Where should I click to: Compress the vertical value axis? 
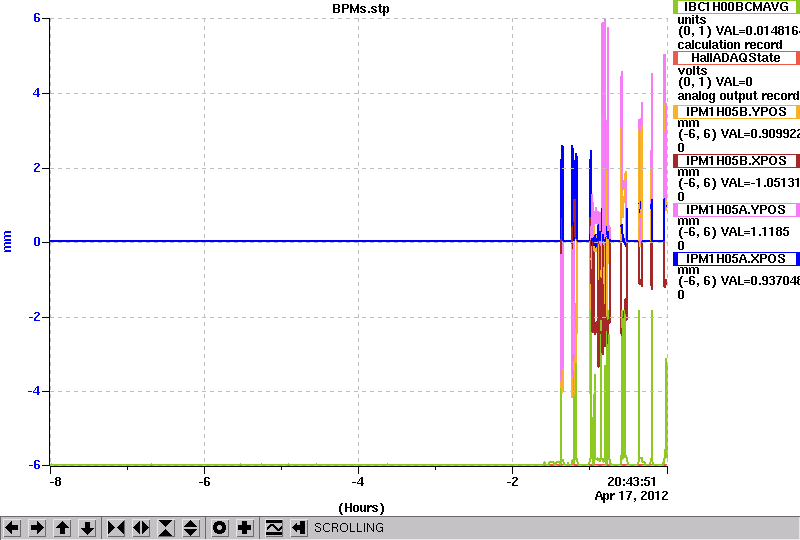166,528
